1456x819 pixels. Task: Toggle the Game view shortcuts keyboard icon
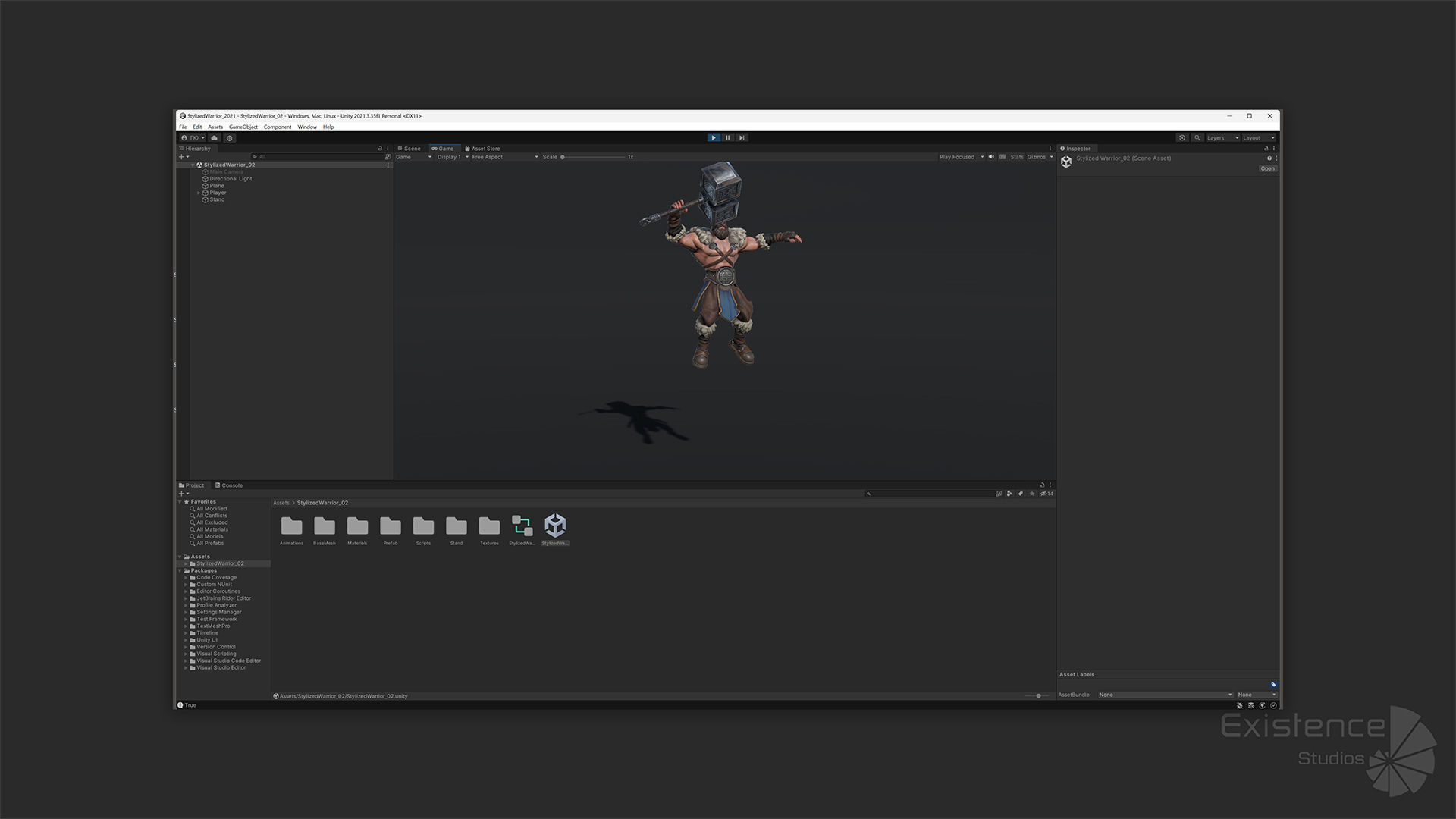coord(1003,157)
